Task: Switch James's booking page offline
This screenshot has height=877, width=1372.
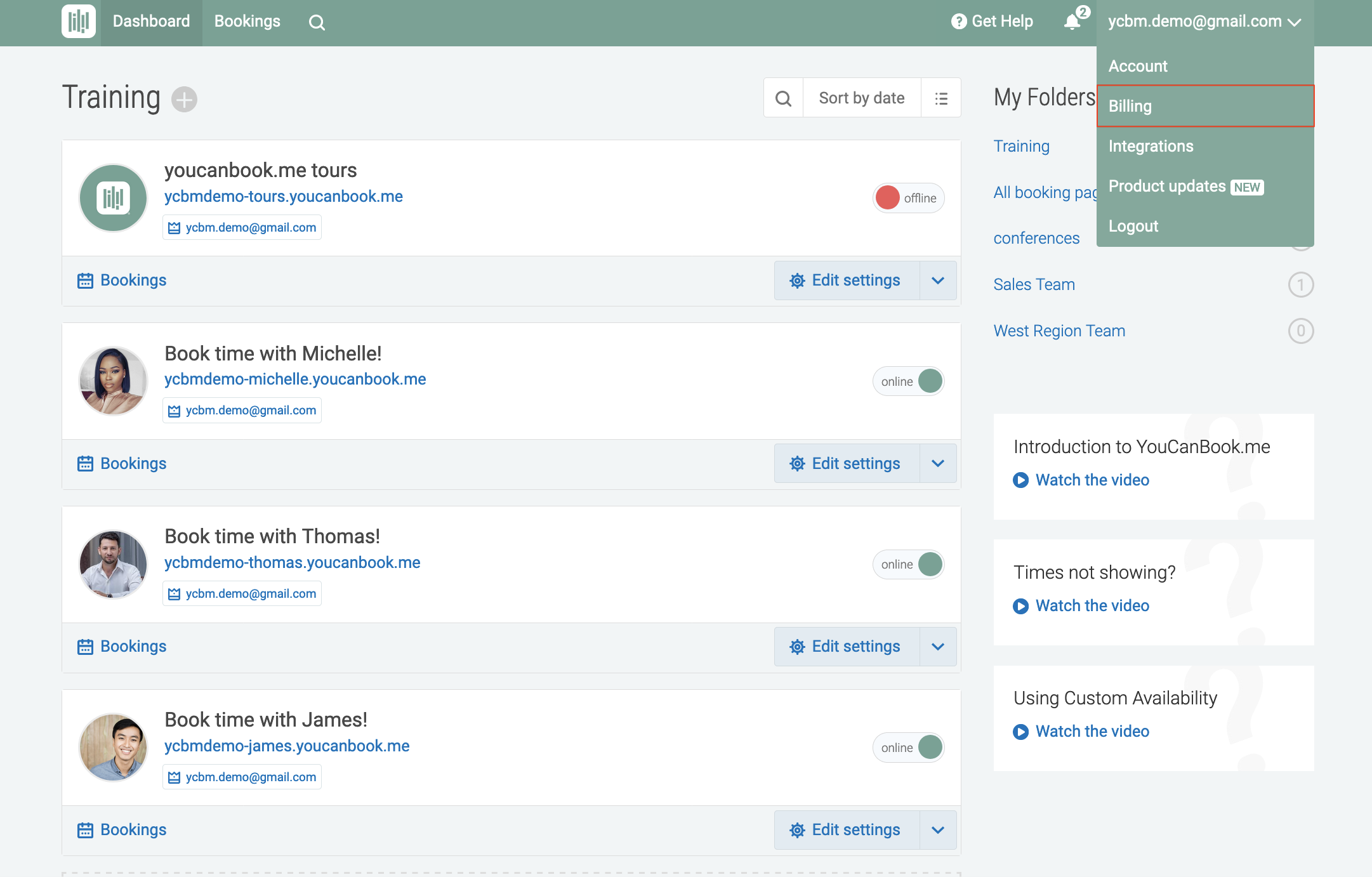Action: (908, 748)
